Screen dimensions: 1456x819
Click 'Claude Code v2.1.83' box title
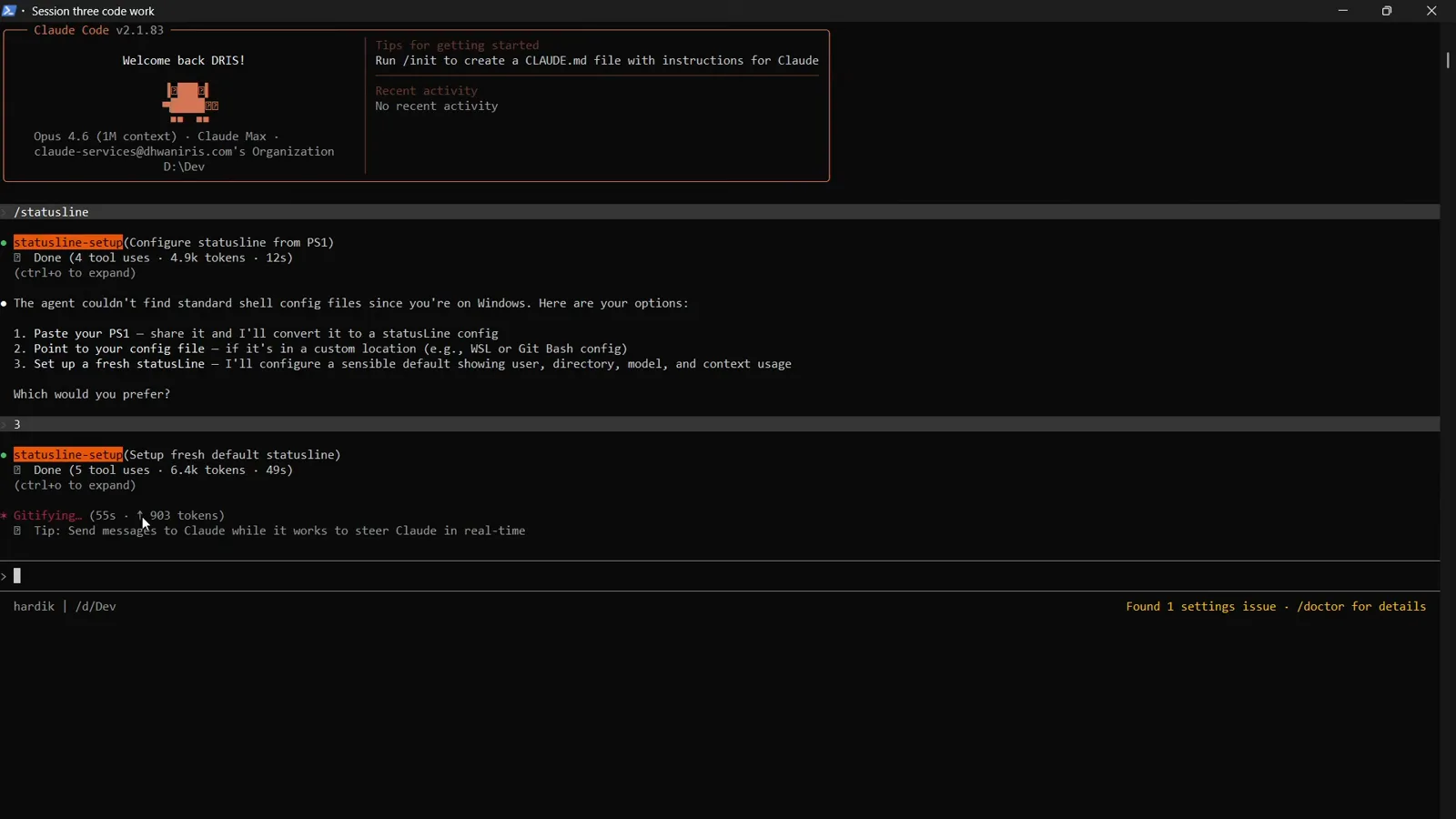(x=99, y=30)
